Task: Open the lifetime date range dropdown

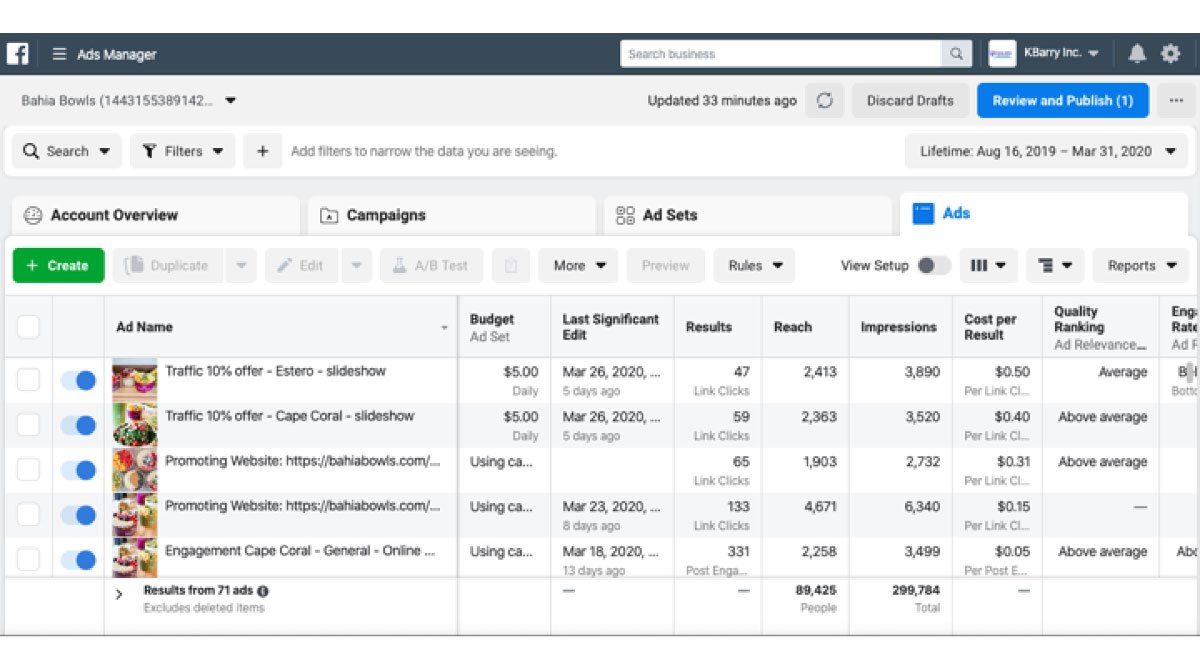Action: (x=1046, y=152)
